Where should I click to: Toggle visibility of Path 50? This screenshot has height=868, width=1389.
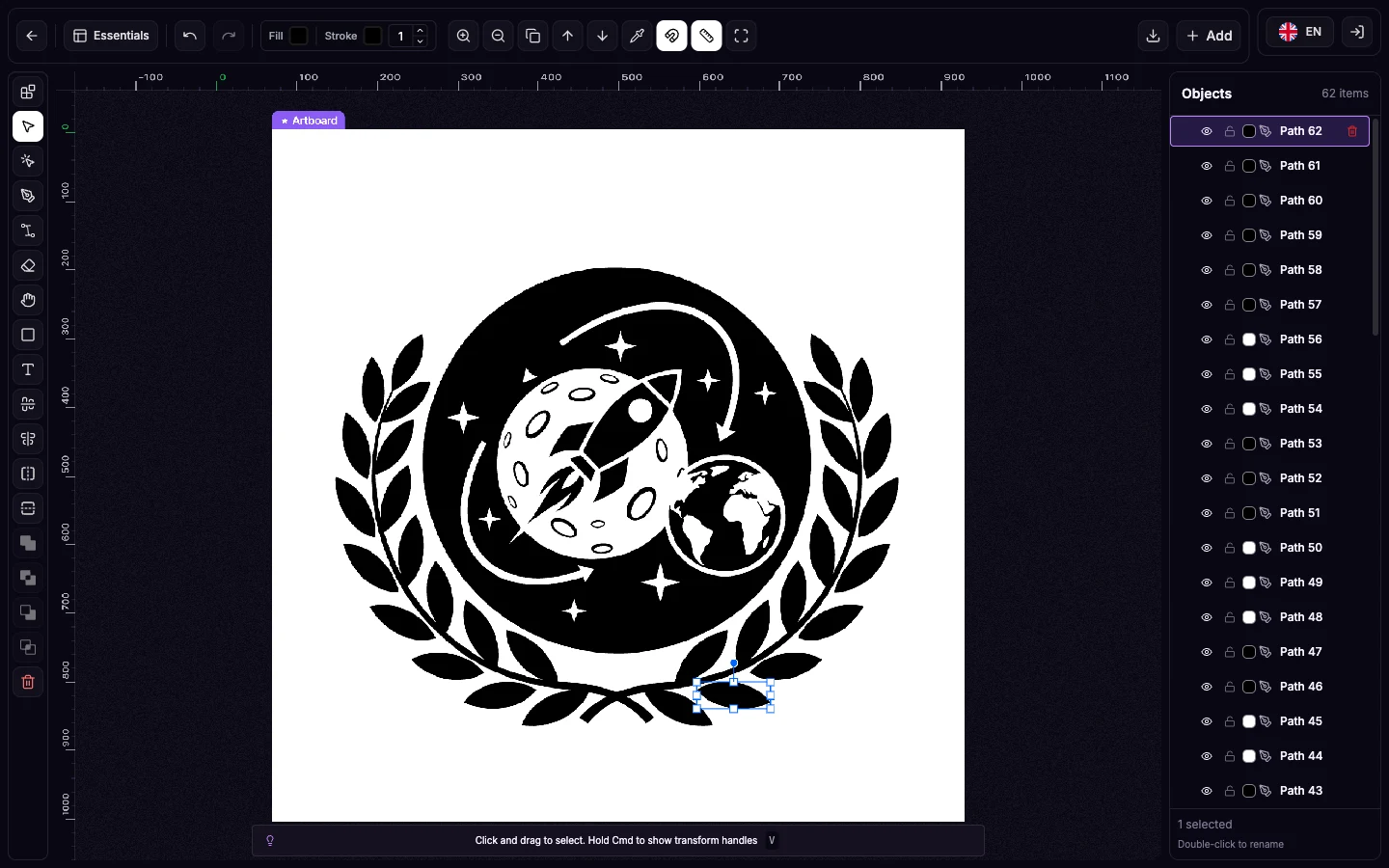coord(1207,548)
